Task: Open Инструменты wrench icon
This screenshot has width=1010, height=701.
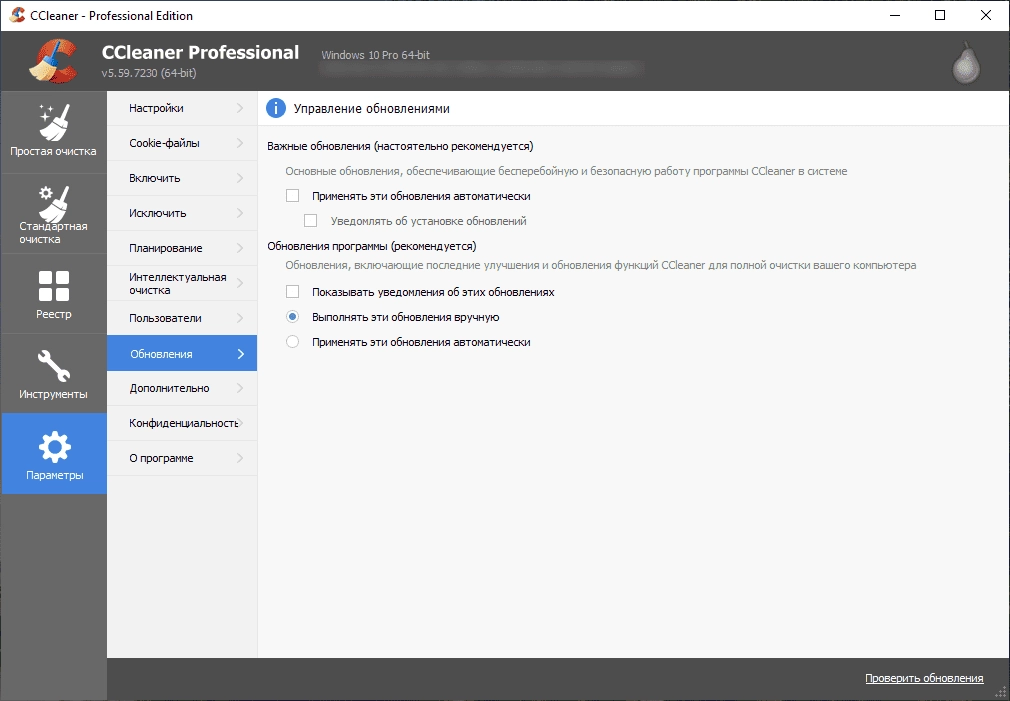Action: pyautogui.click(x=53, y=366)
